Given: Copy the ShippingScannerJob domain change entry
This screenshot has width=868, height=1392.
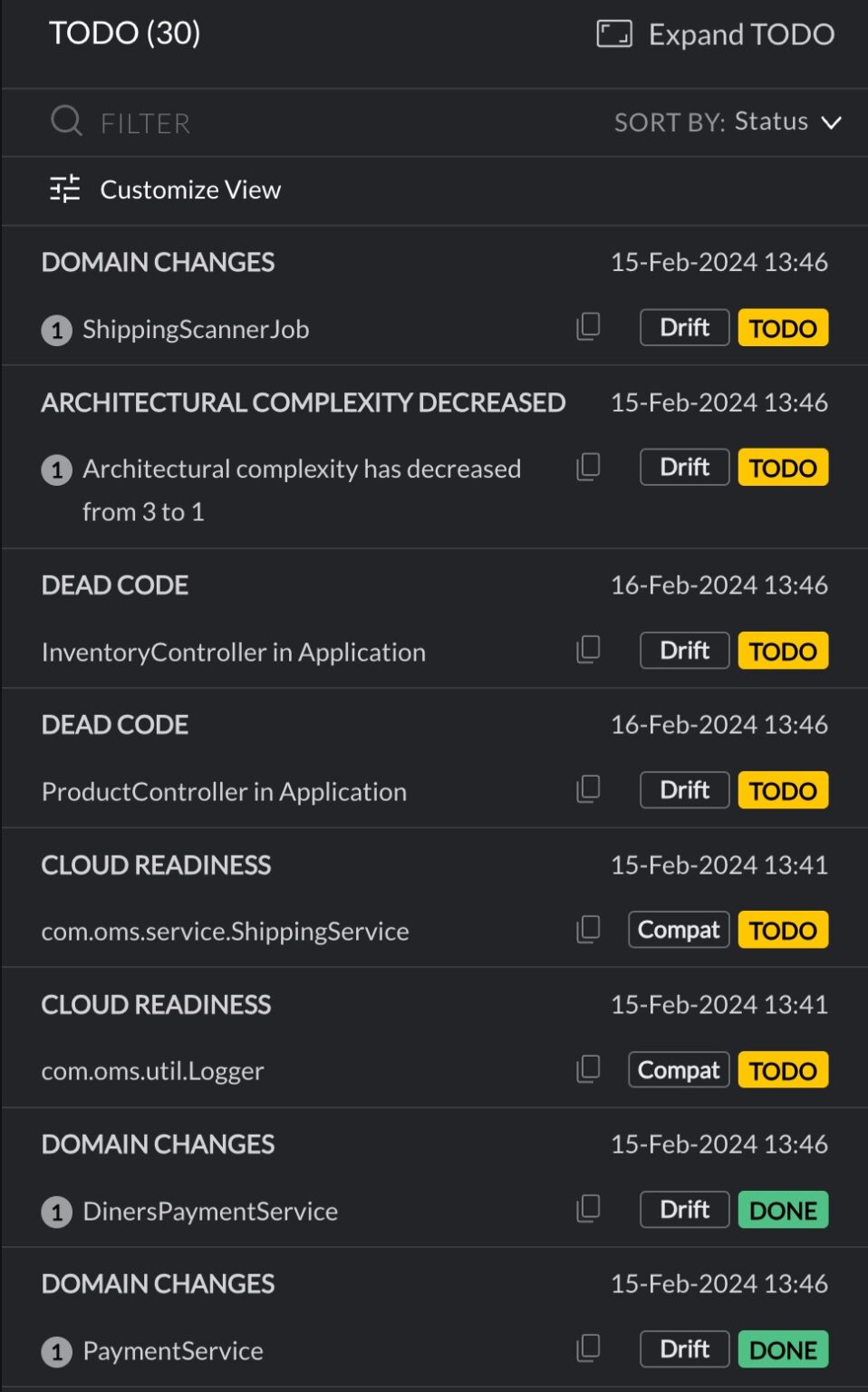Looking at the screenshot, I should pyautogui.click(x=587, y=326).
